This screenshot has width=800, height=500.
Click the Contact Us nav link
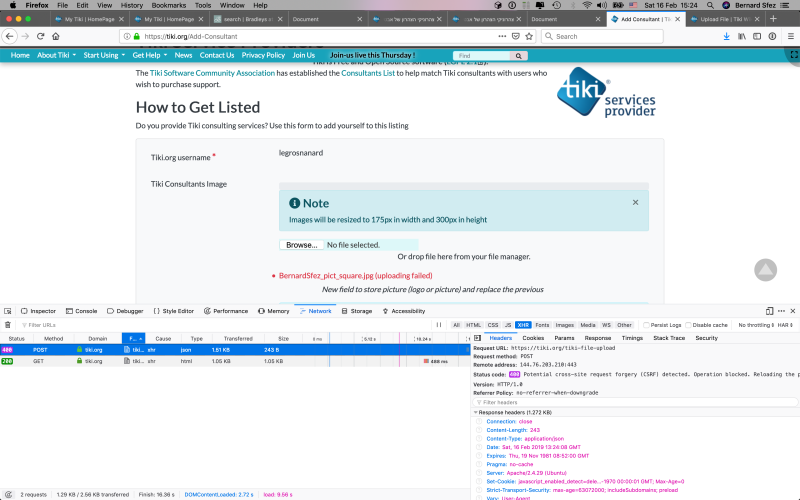217,55
